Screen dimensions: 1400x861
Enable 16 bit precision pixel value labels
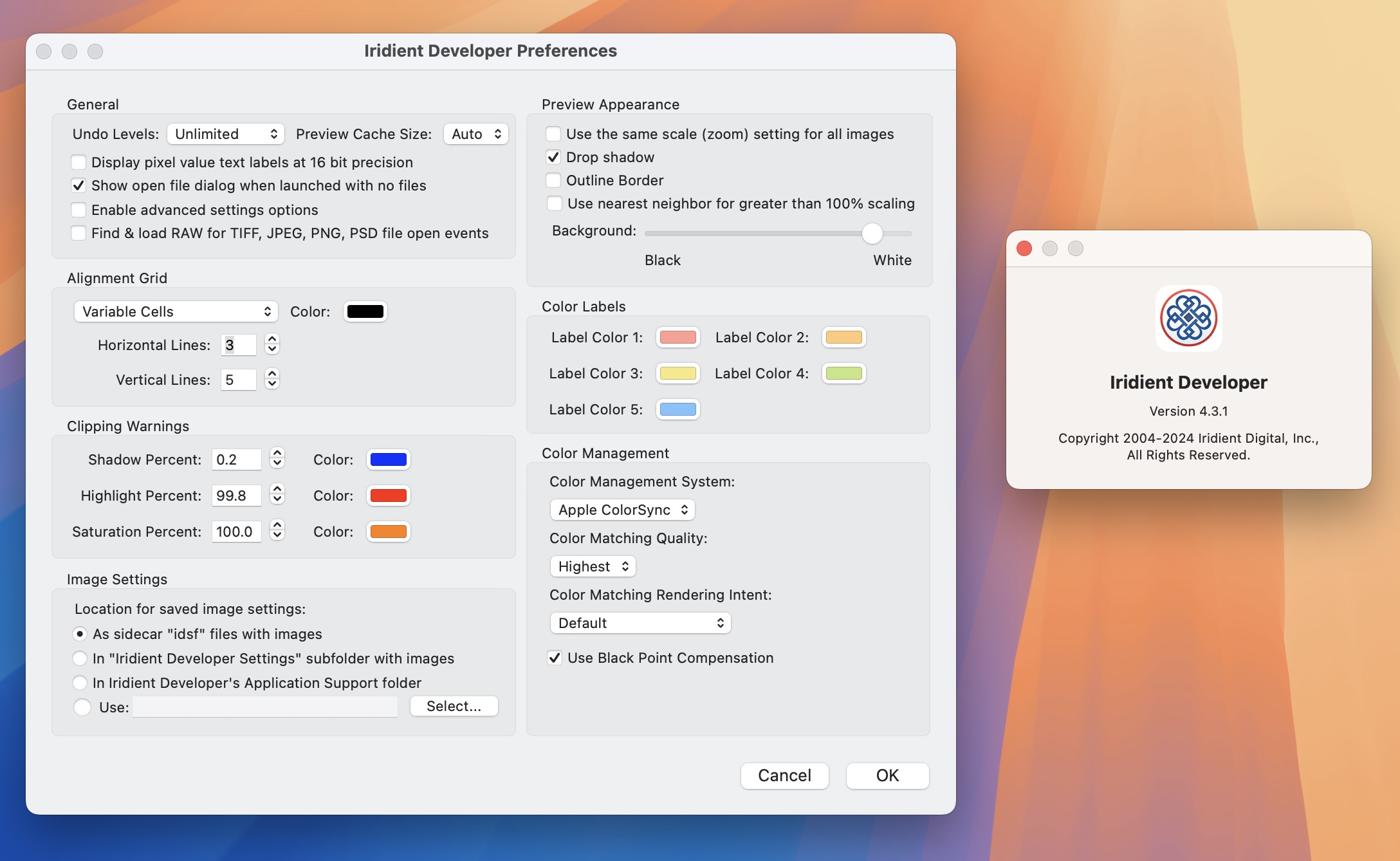coord(78,162)
